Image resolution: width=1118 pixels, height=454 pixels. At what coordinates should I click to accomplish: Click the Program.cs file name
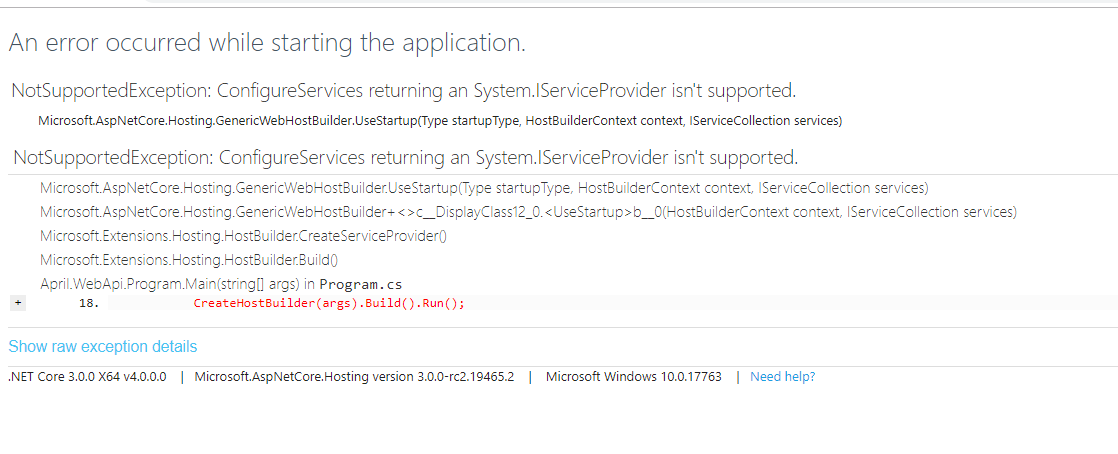pyautogui.click(x=361, y=284)
